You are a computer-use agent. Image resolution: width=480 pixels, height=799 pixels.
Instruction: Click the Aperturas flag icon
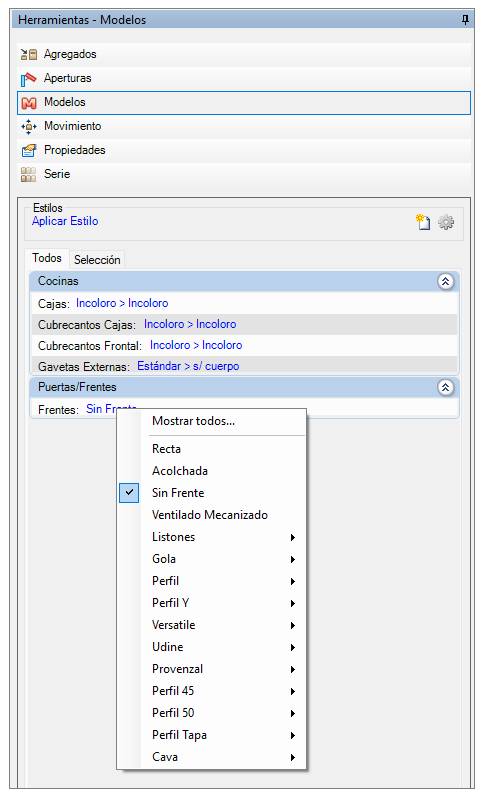coord(29,78)
